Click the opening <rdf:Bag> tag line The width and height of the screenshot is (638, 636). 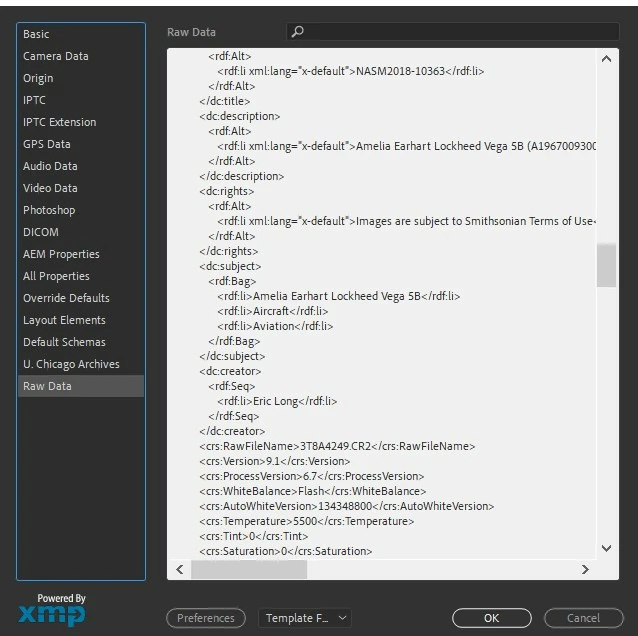[x=232, y=281]
